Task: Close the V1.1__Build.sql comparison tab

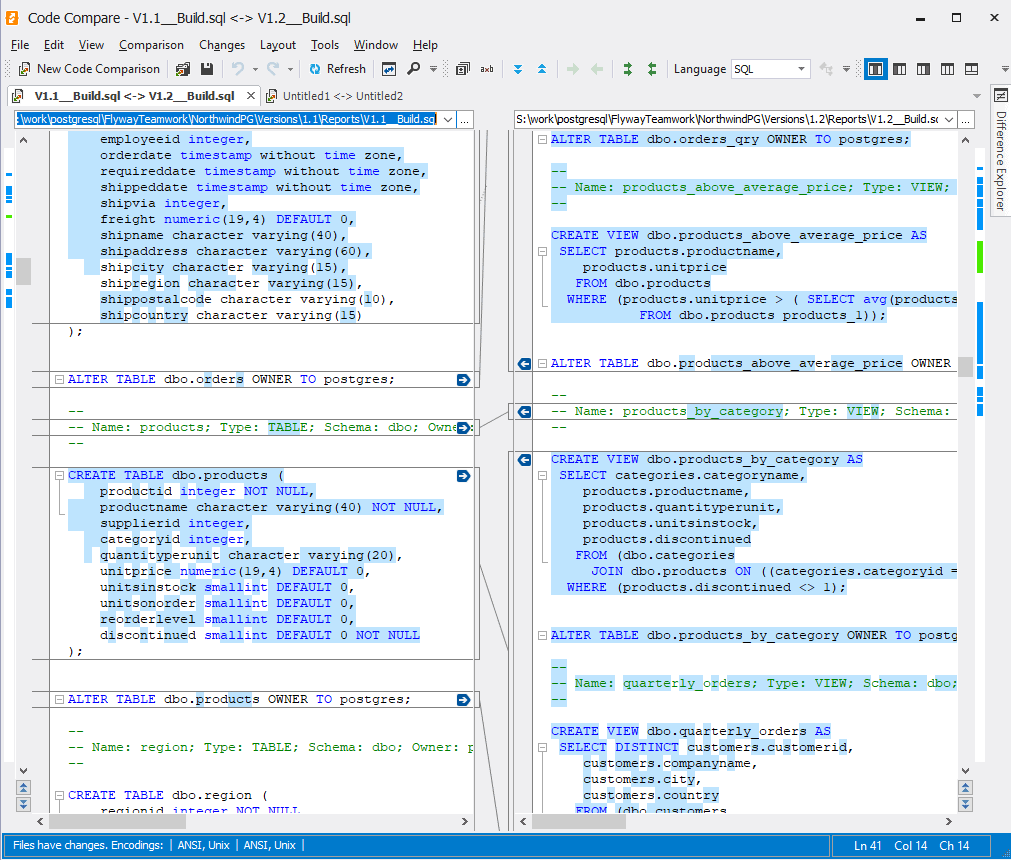Action: [x=251, y=96]
